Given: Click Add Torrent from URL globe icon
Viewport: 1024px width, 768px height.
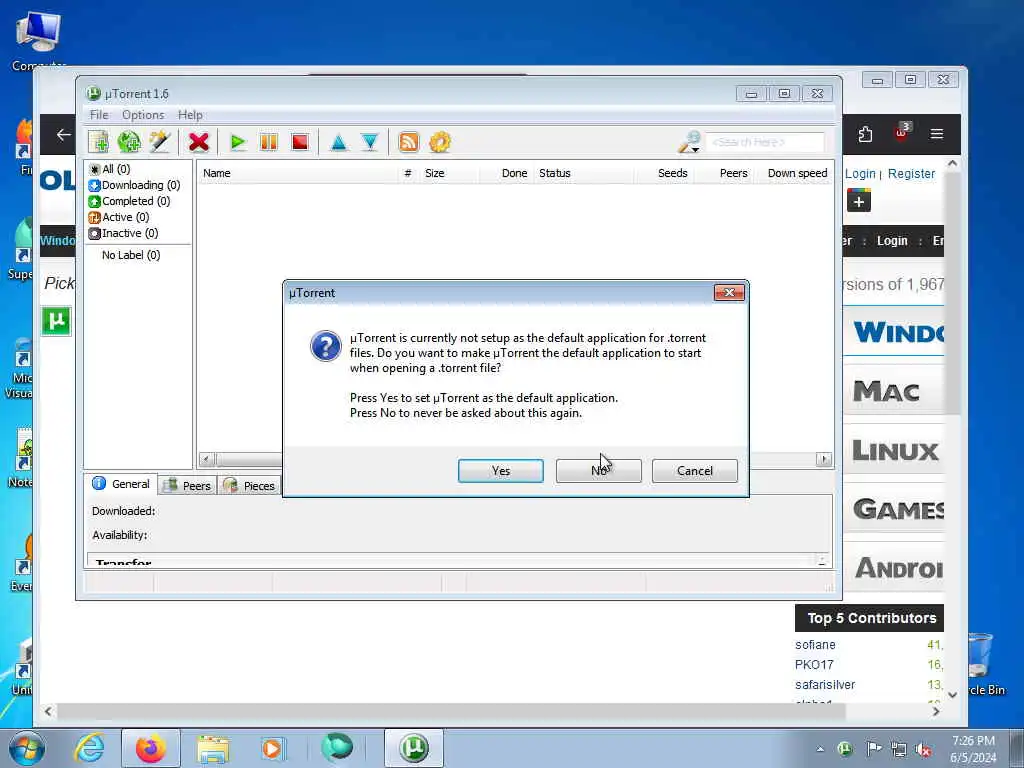Looking at the screenshot, I should (129, 142).
